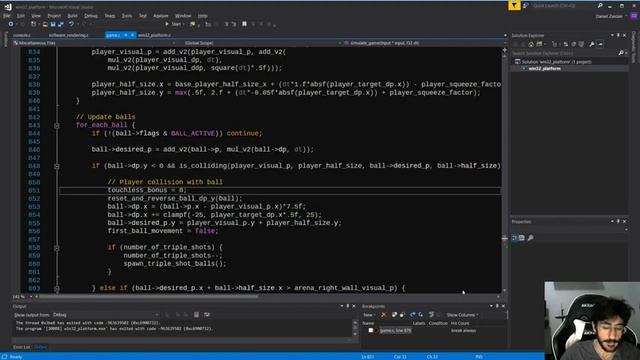Image resolution: width=640 pixels, height=360 pixels.
Task: Click Categorized icon in Properties panel
Action: (x=514, y=238)
